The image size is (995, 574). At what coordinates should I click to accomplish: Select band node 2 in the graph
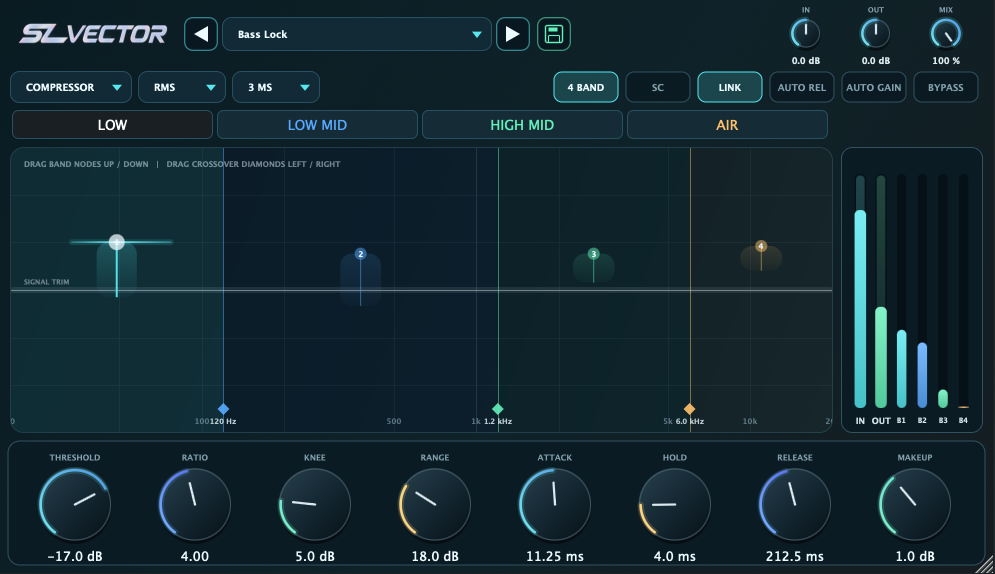[x=360, y=254]
